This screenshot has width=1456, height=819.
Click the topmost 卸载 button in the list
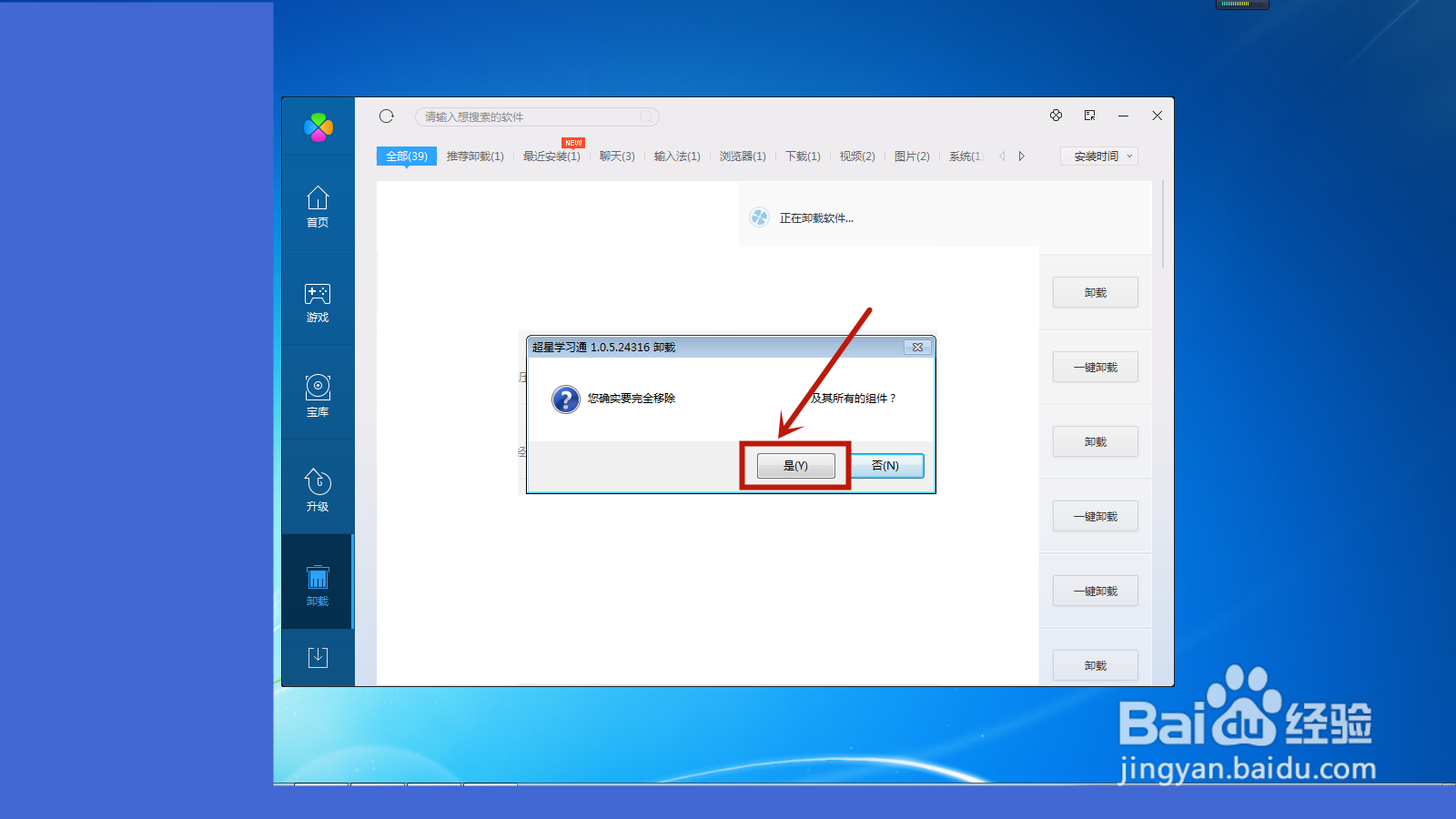pos(1096,292)
